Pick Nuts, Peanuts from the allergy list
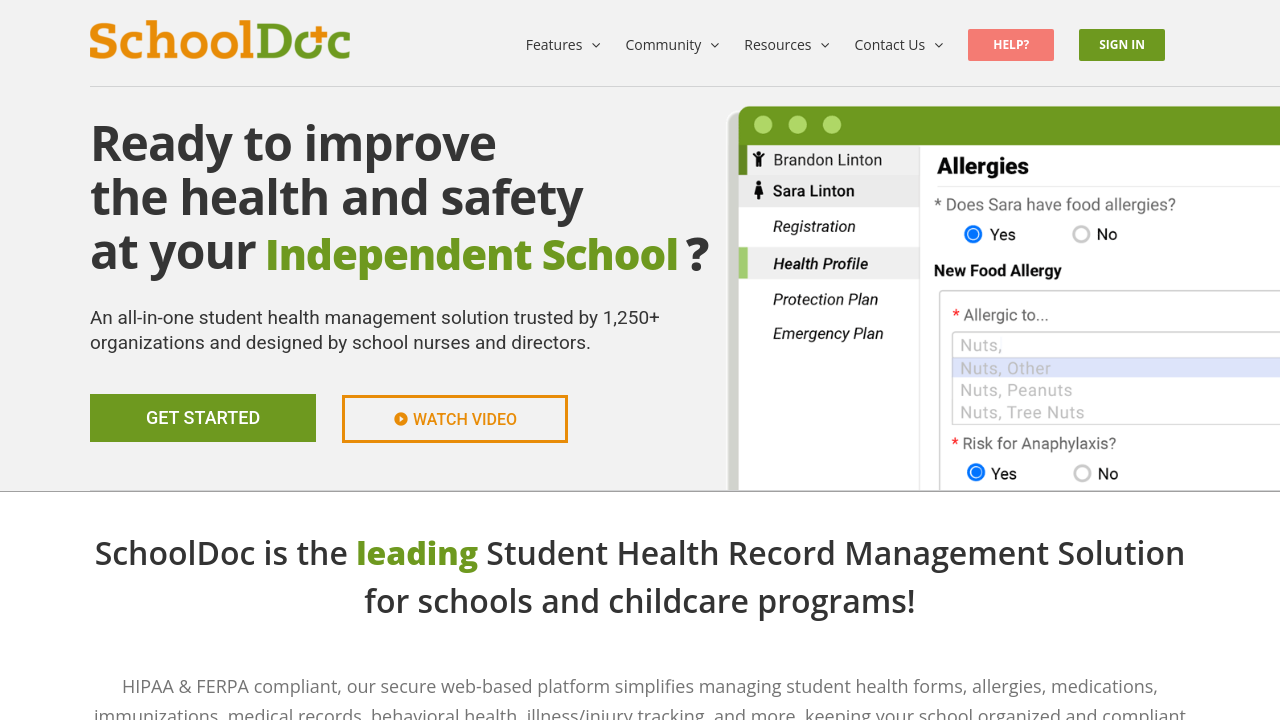1280x720 pixels. click(x=1016, y=390)
